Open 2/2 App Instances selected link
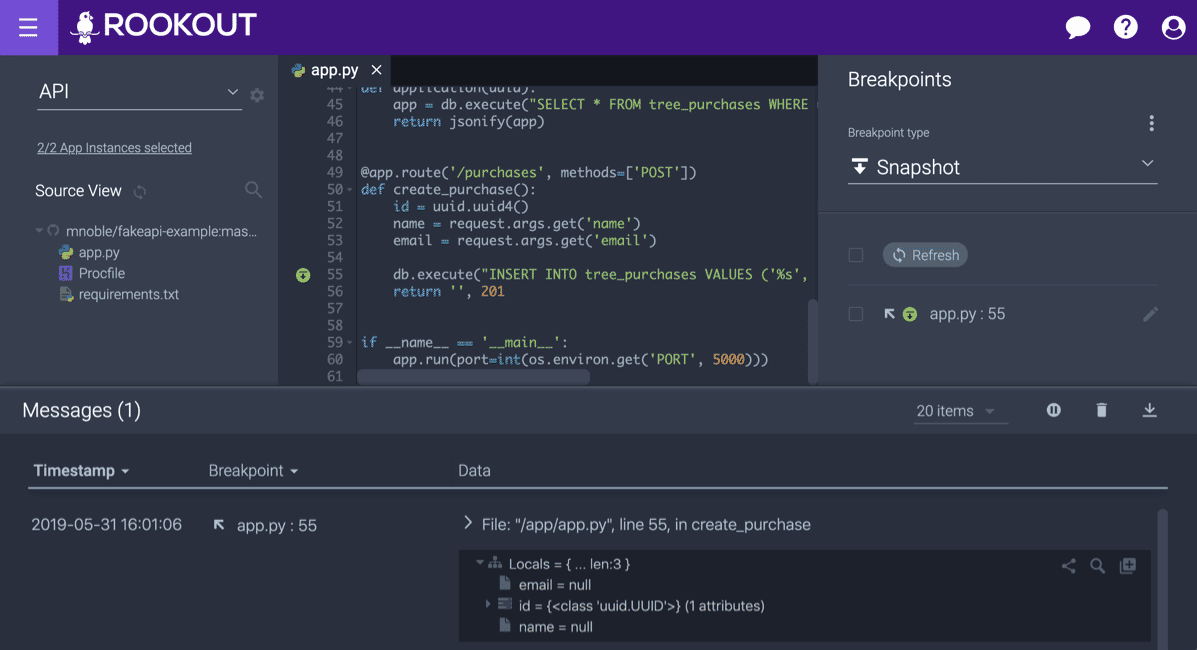The image size is (1197, 650). pos(115,147)
